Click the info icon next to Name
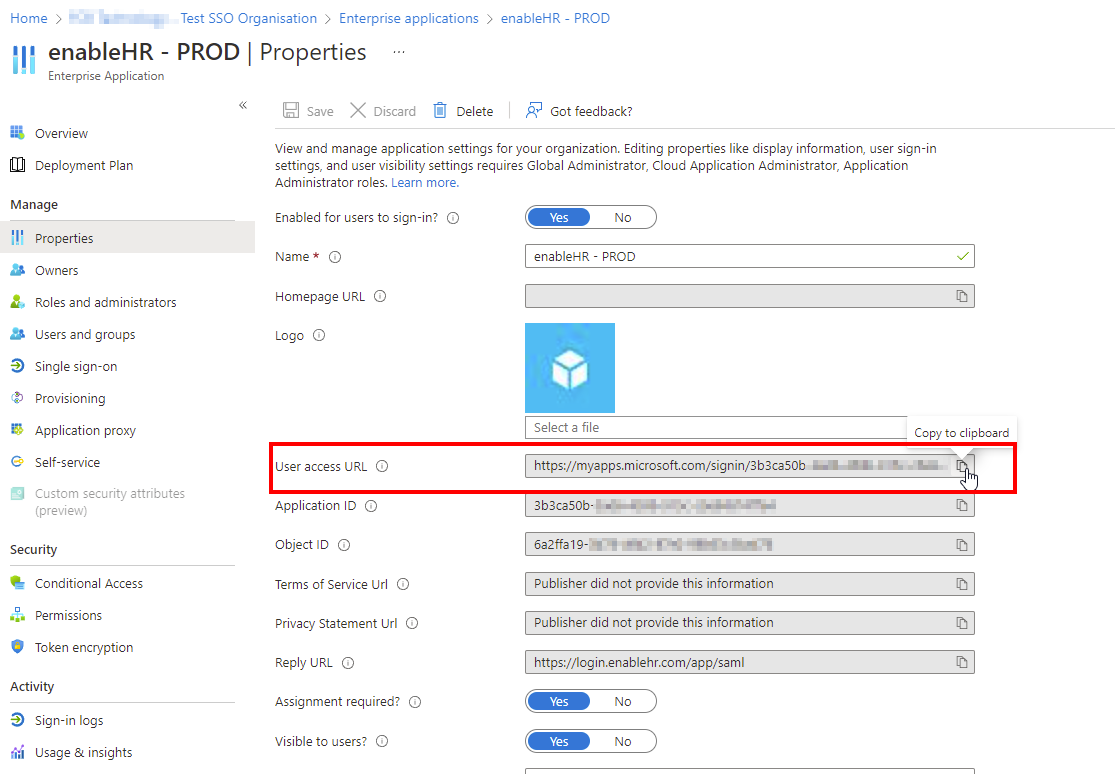Viewport: 1115px width, 774px height. tap(335, 257)
